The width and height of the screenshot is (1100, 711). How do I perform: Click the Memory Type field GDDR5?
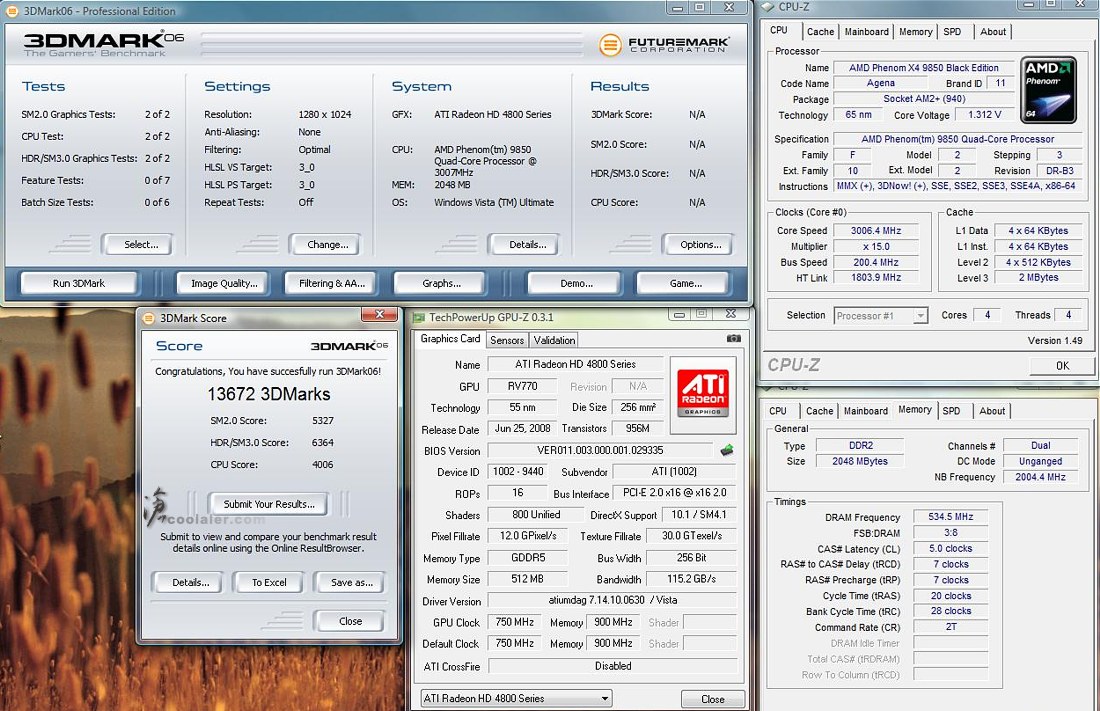(528, 558)
